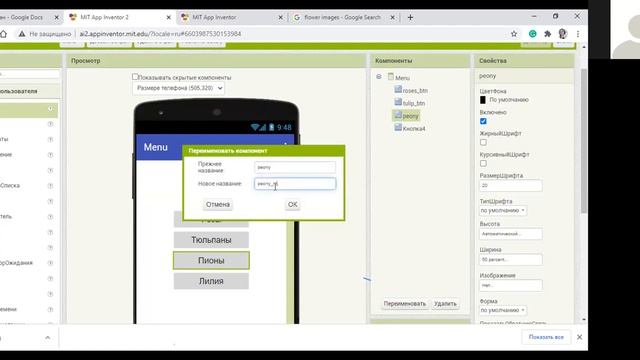This screenshot has height=360, width=640.
Task: Open the browser profile avatar
Action: [x=563, y=34]
